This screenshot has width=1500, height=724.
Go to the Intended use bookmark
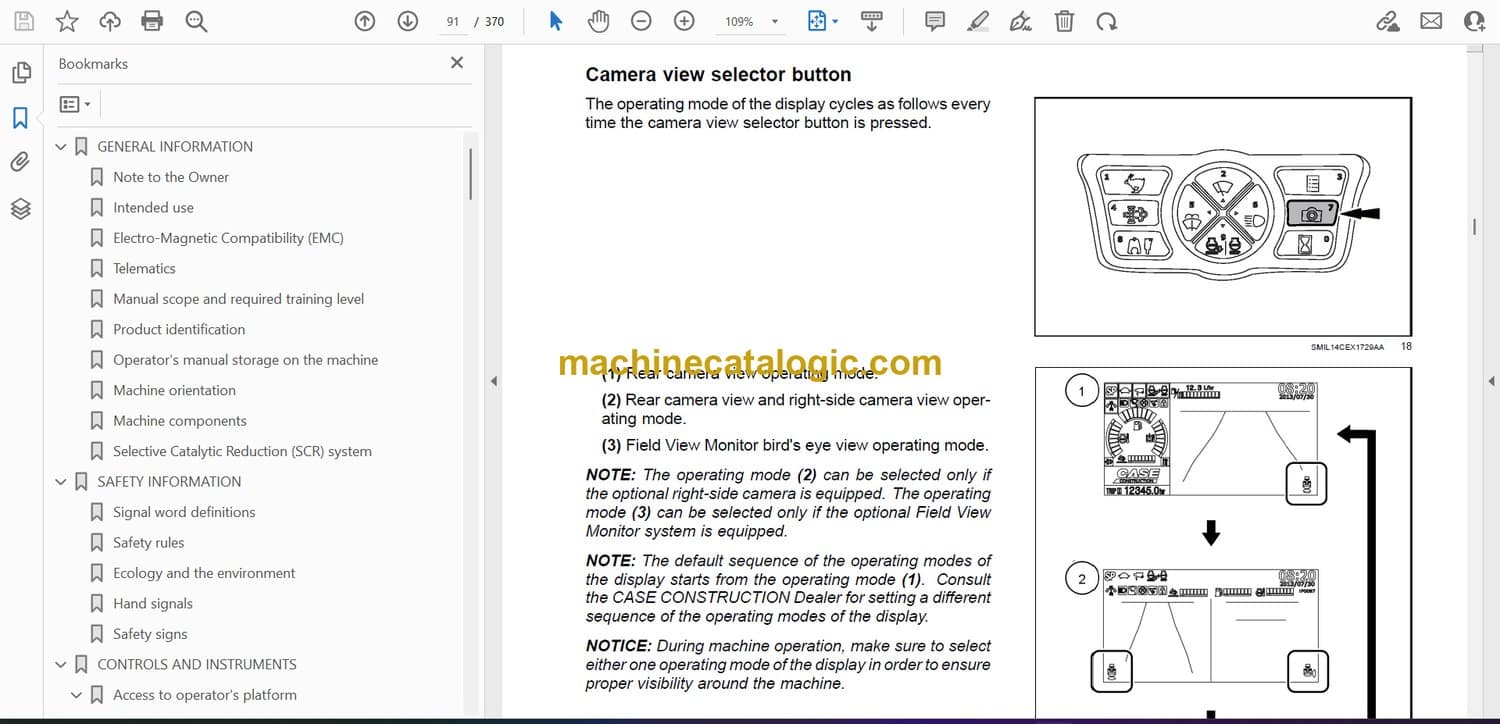click(x=153, y=207)
